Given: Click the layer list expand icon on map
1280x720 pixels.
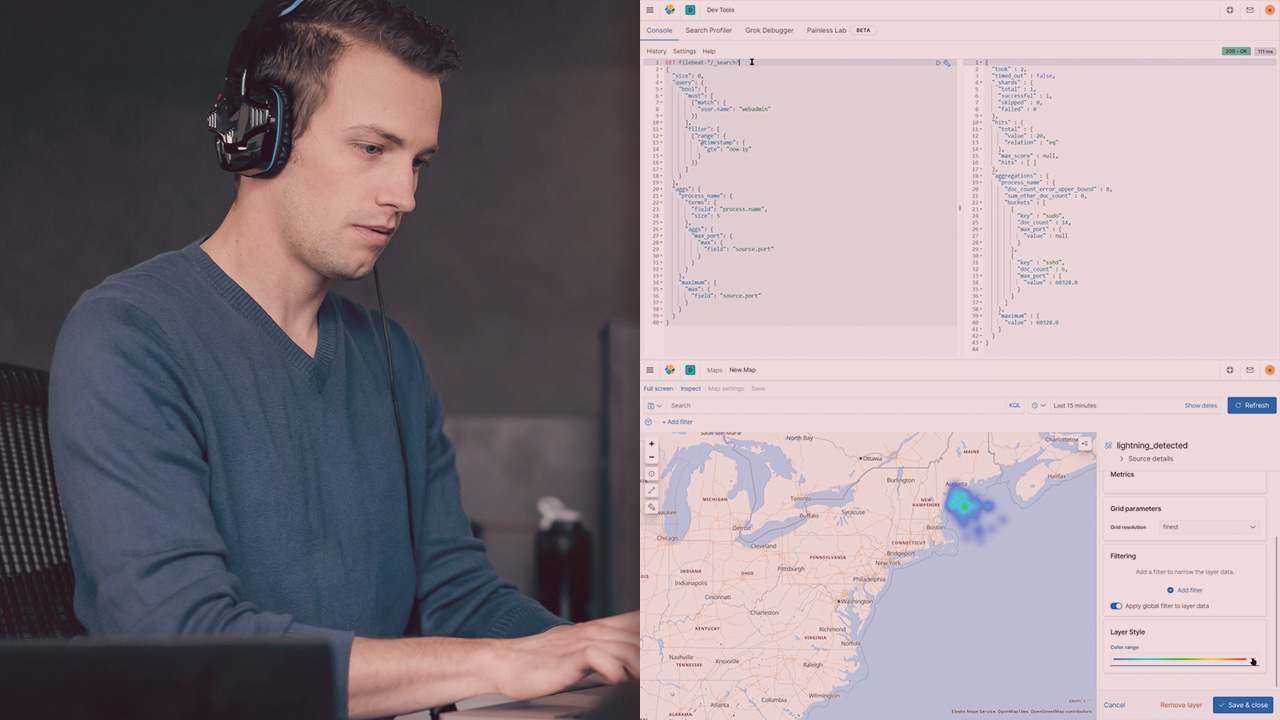Looking at the screenshot, I should point(1085,443).
